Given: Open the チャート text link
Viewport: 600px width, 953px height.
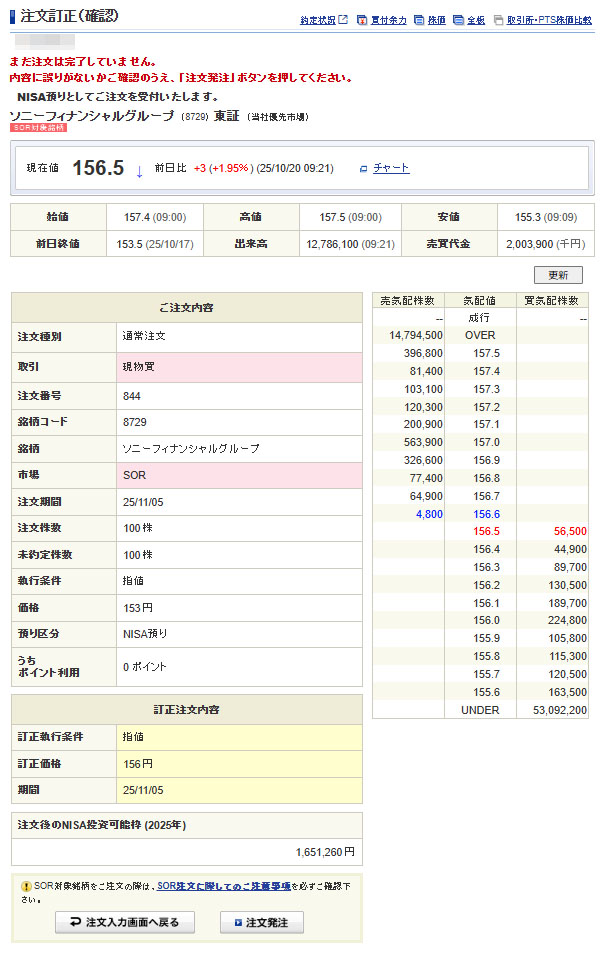Looking at the screenshot, I should (391, 168).
